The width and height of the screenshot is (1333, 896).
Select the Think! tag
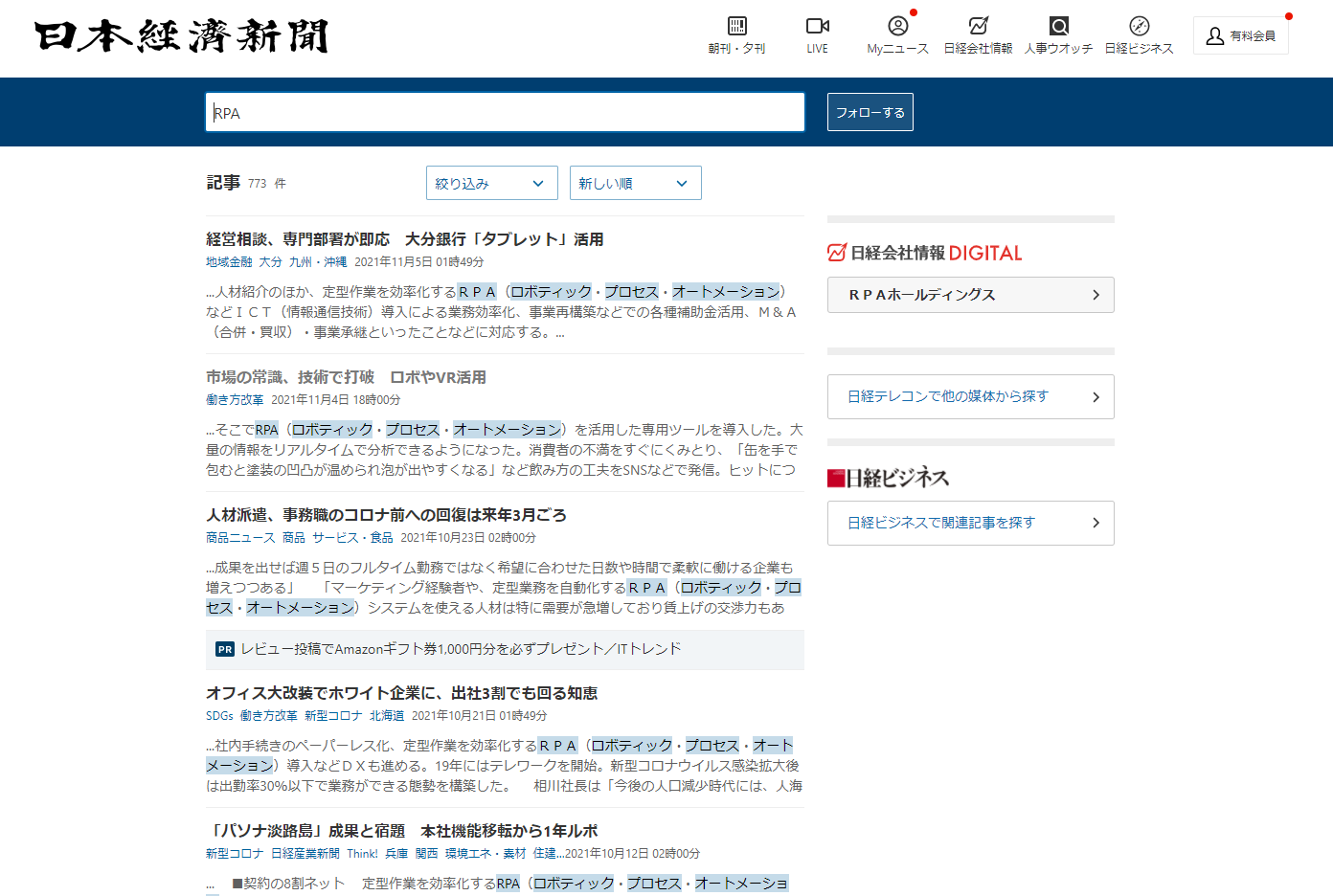pyautogui.click(x=362, y=854)
